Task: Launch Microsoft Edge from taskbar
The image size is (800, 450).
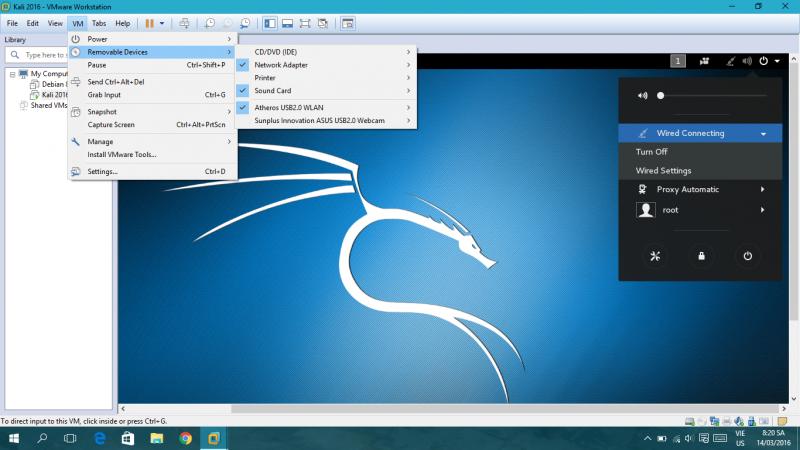Action: (99, 438)
